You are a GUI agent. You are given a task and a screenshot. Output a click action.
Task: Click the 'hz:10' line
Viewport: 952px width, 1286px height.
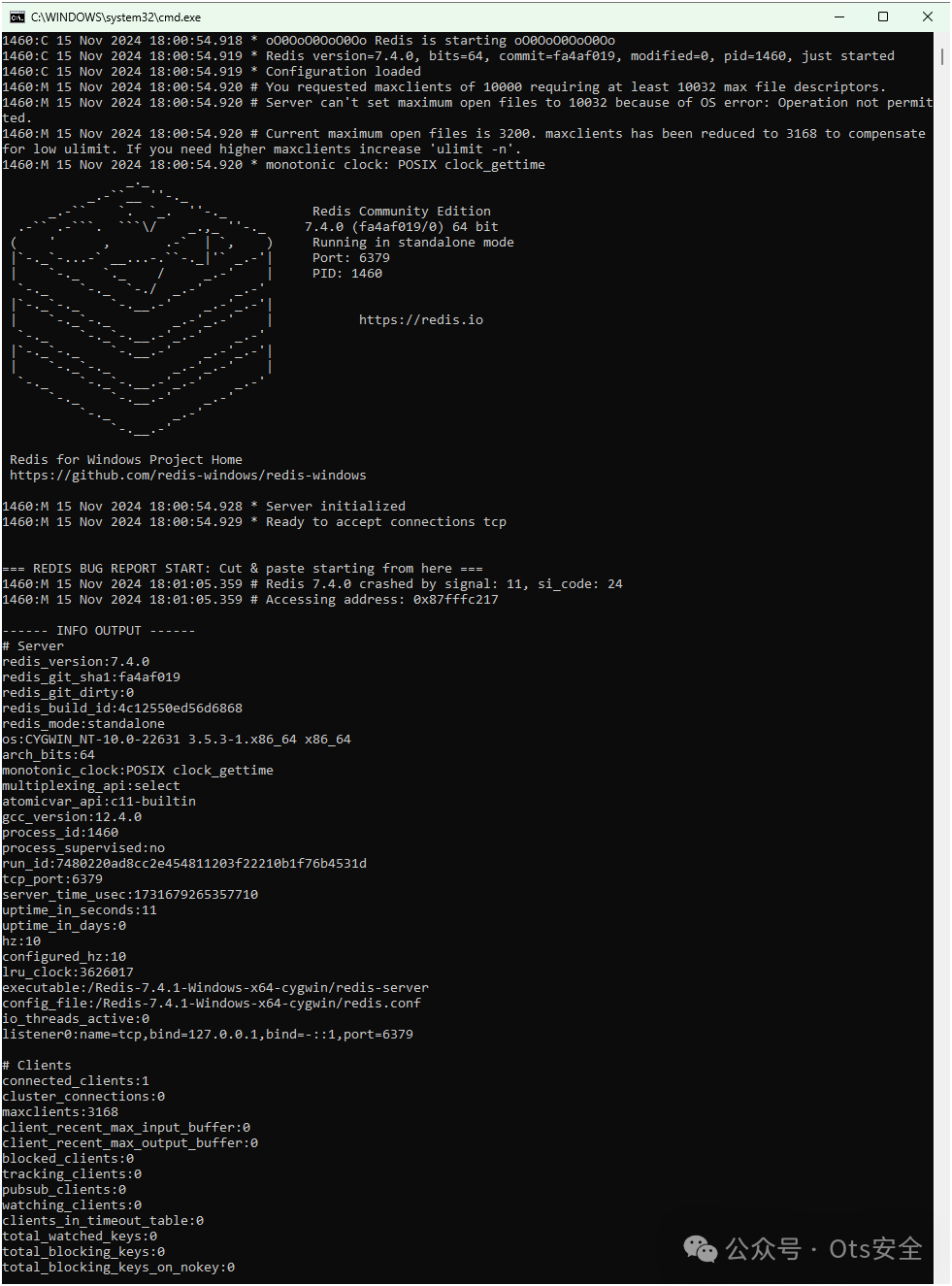pyautogui.click(x=21, y=941)
